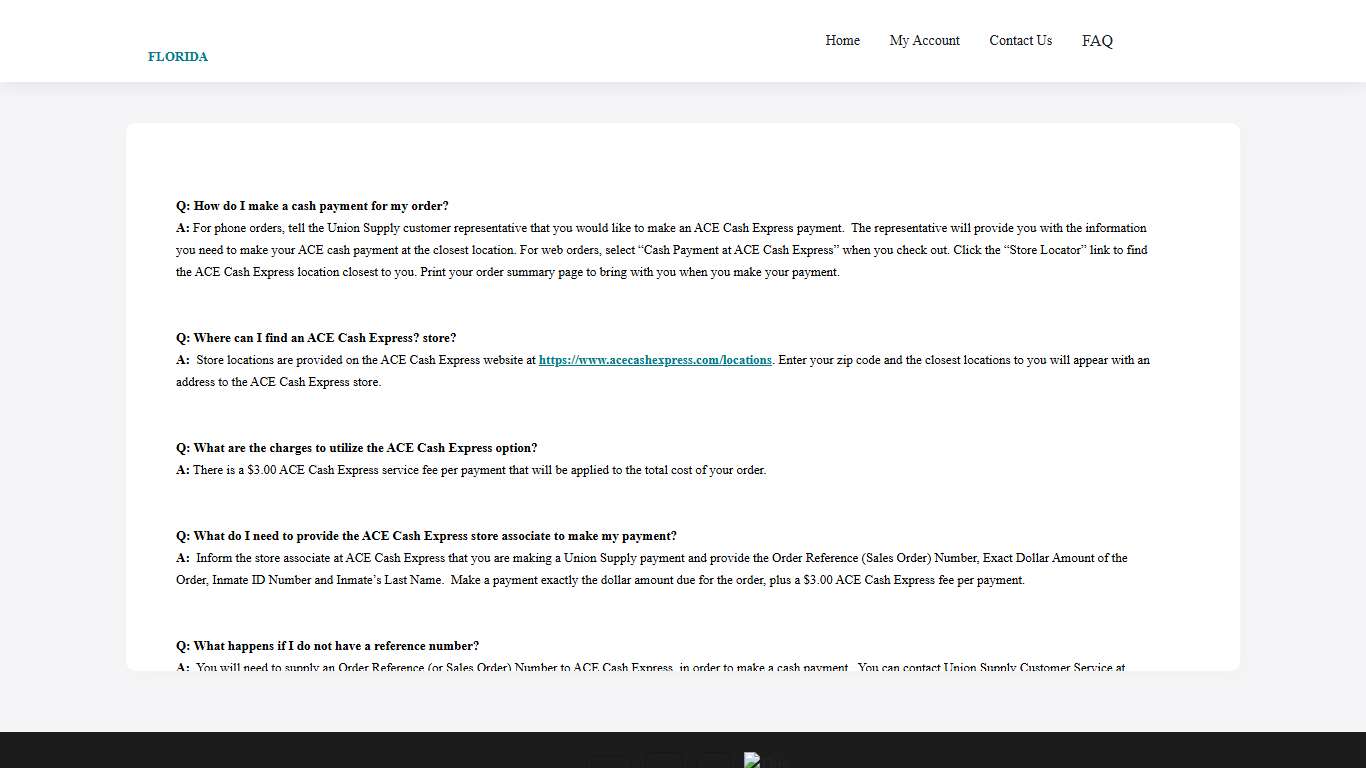The image size is (1366, 768).
Task: Click the dark footer bar
Action: (300, 750)
